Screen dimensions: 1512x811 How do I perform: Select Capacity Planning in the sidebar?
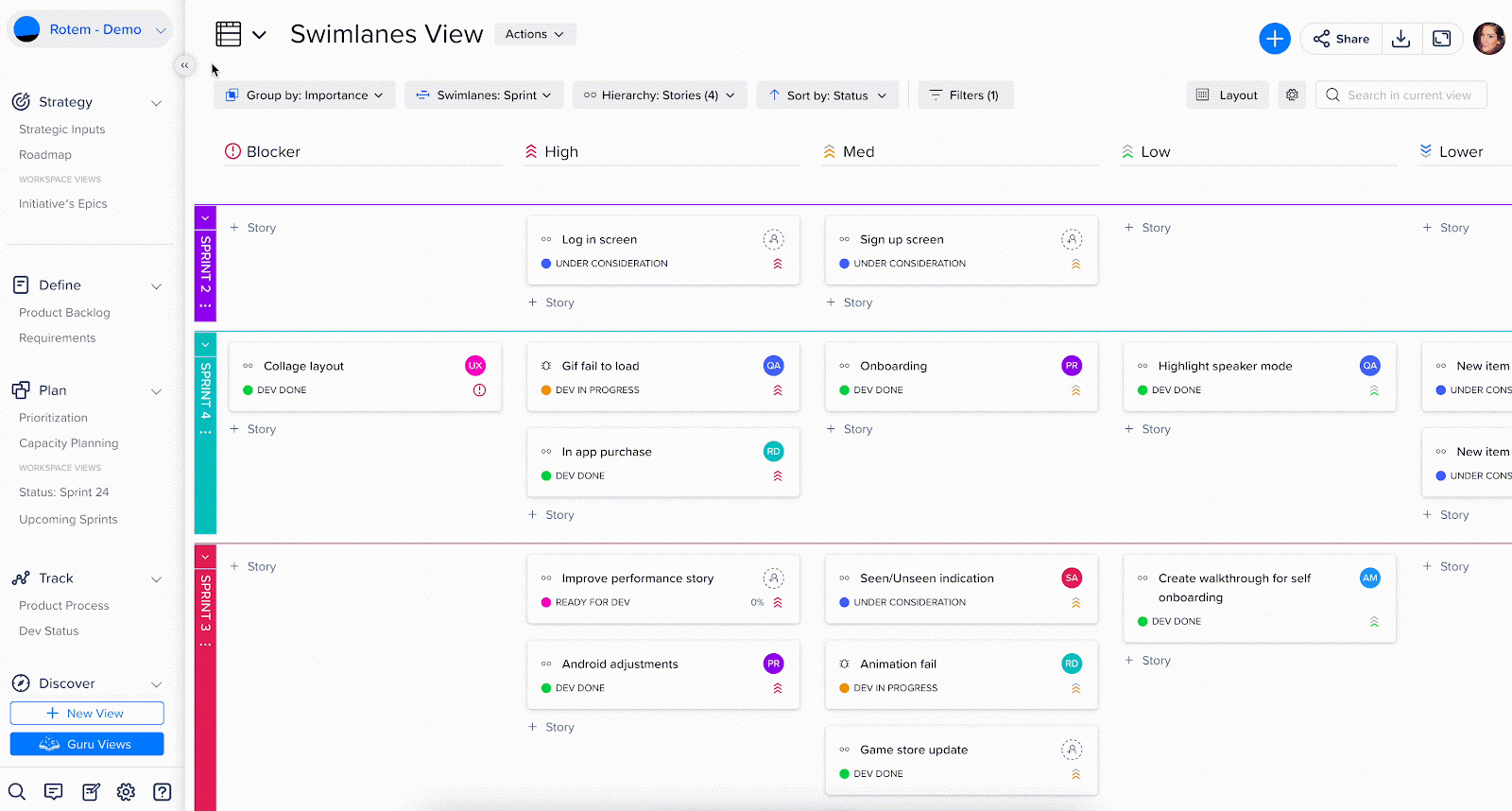[68, 443]
